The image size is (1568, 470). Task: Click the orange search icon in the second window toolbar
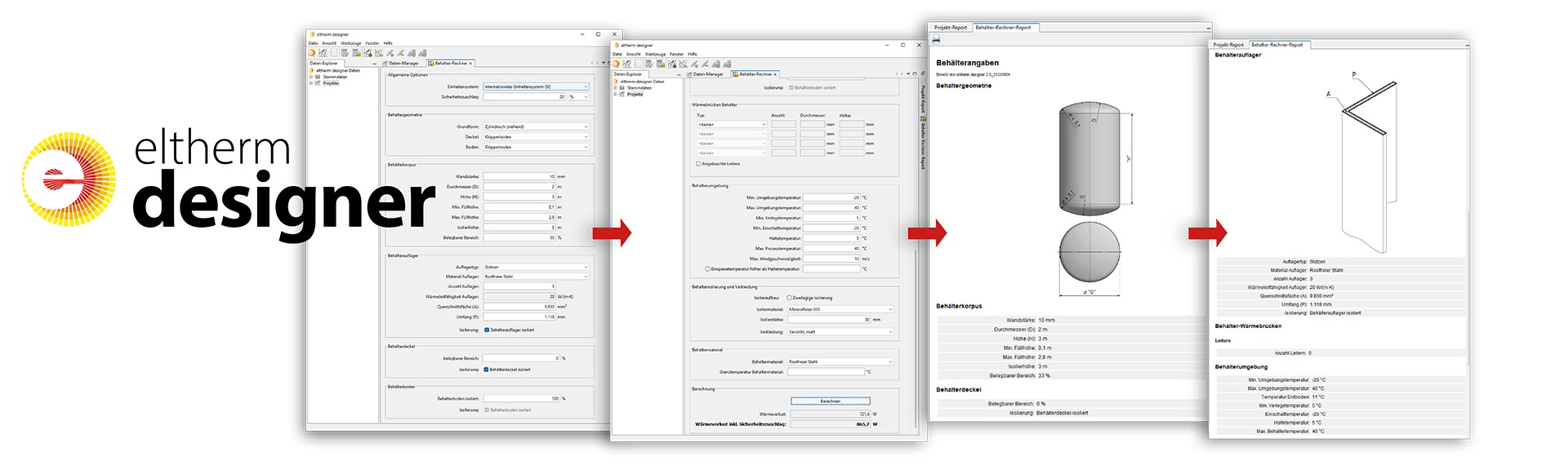[x=617, y=64]
